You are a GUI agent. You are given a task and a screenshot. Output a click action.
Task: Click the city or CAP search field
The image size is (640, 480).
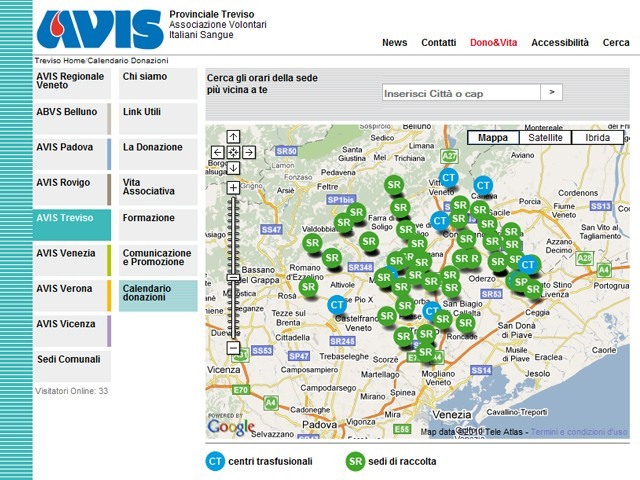[x=461, y=93]
